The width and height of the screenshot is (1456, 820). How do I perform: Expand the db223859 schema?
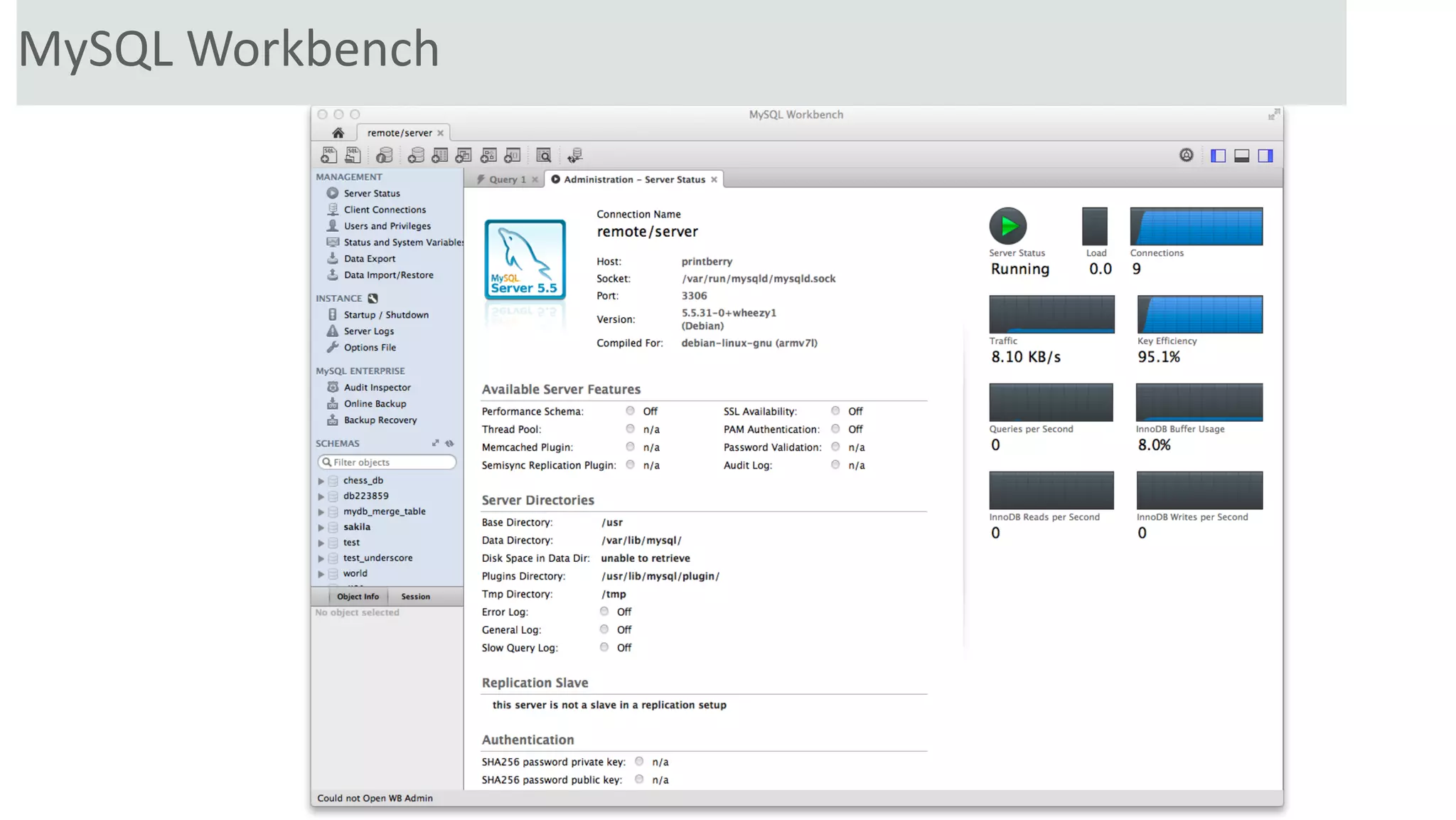321,497
